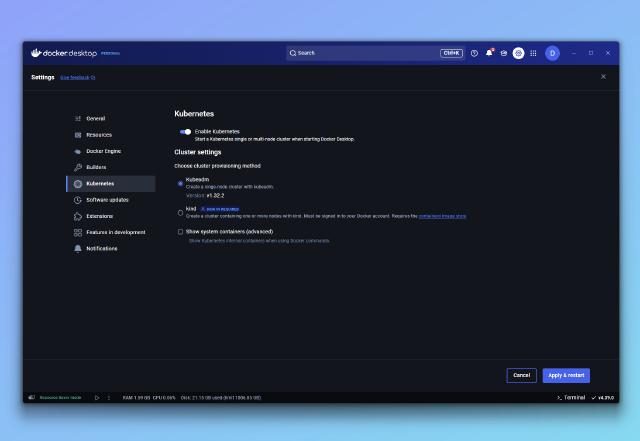Click the Docker Engine whale icon
This screenshot has width=640, height=441.
(78, 151)
